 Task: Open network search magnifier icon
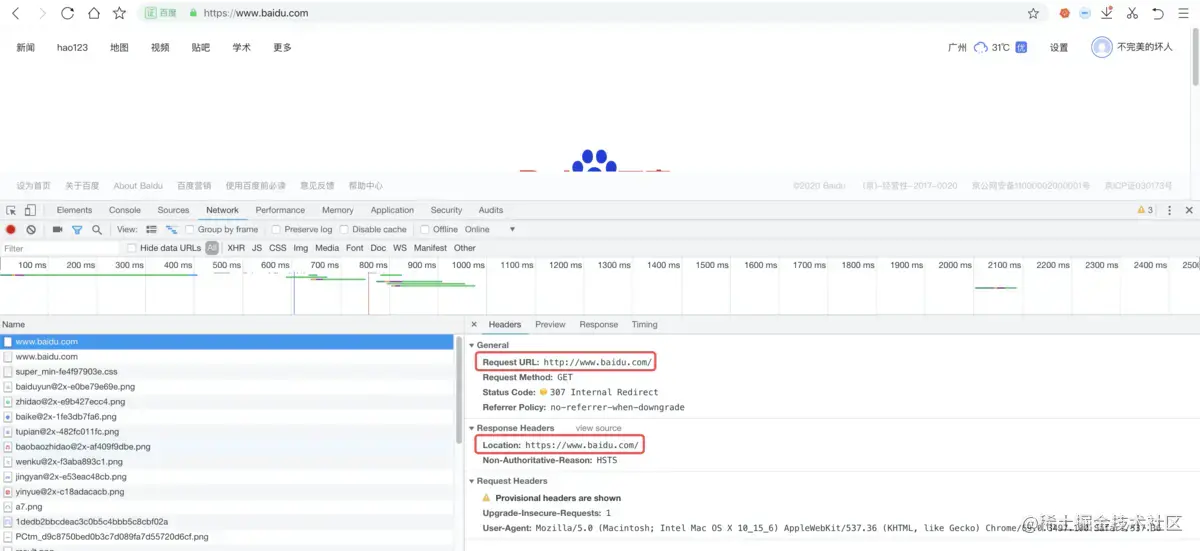(x=97, y=230)
